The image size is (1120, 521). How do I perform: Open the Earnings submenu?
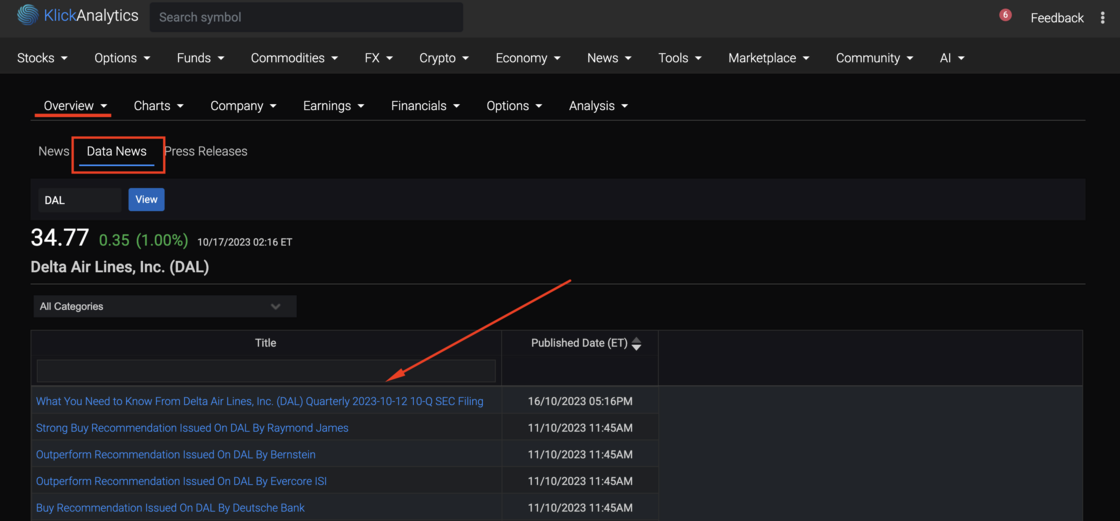tap(334, 106)
